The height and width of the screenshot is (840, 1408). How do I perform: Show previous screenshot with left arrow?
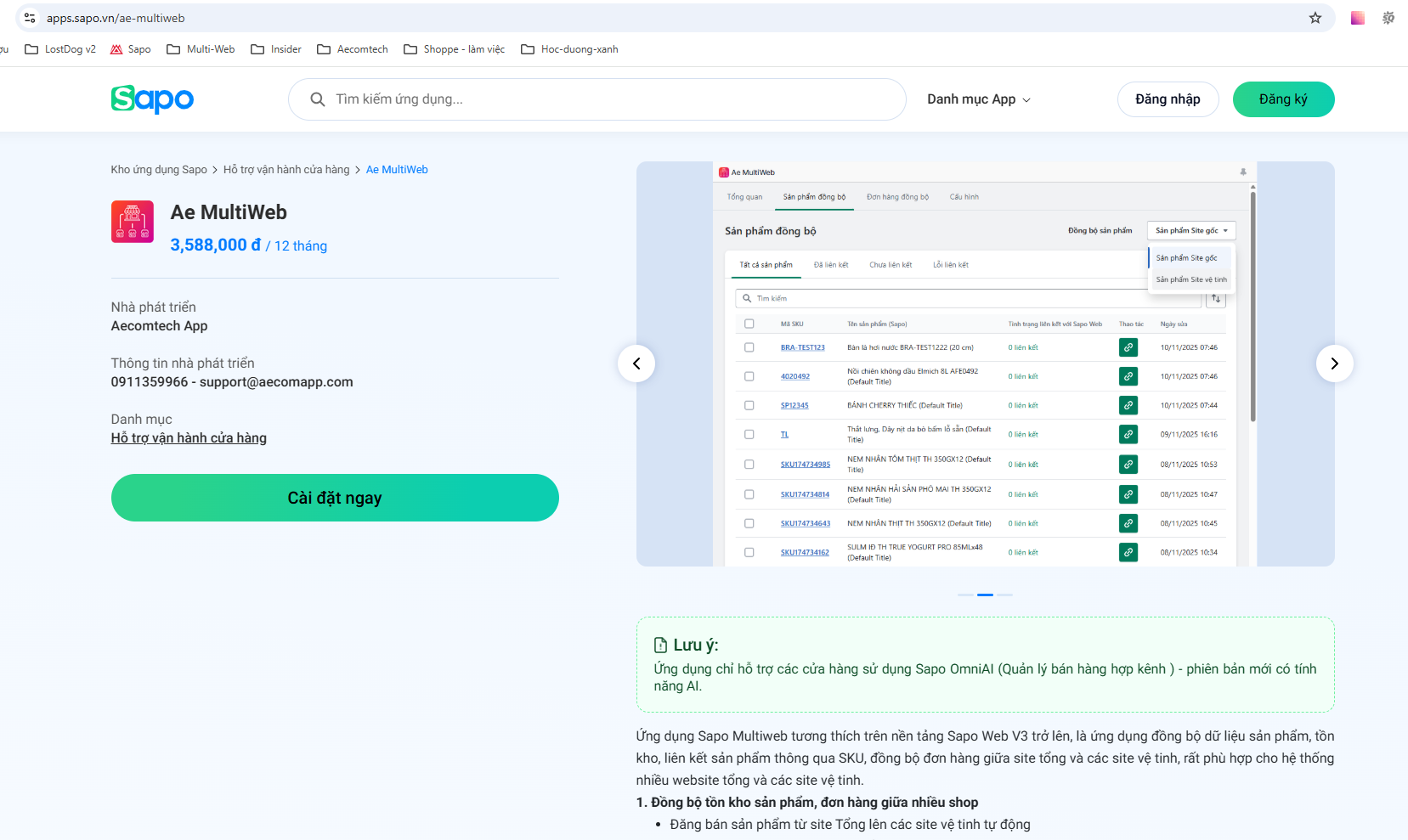(636, 364)
